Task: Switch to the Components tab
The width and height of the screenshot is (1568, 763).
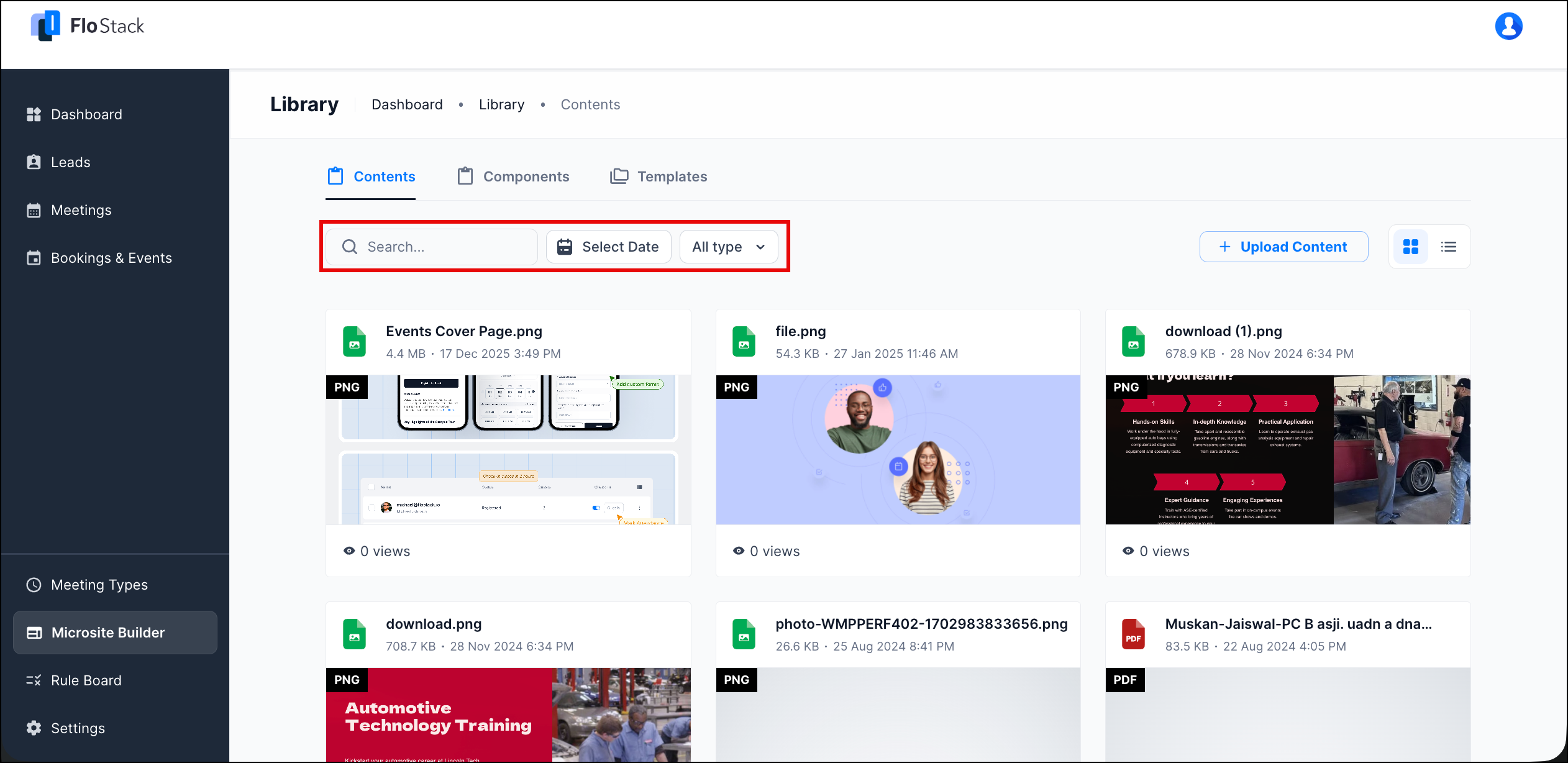Action: (513, 176)
